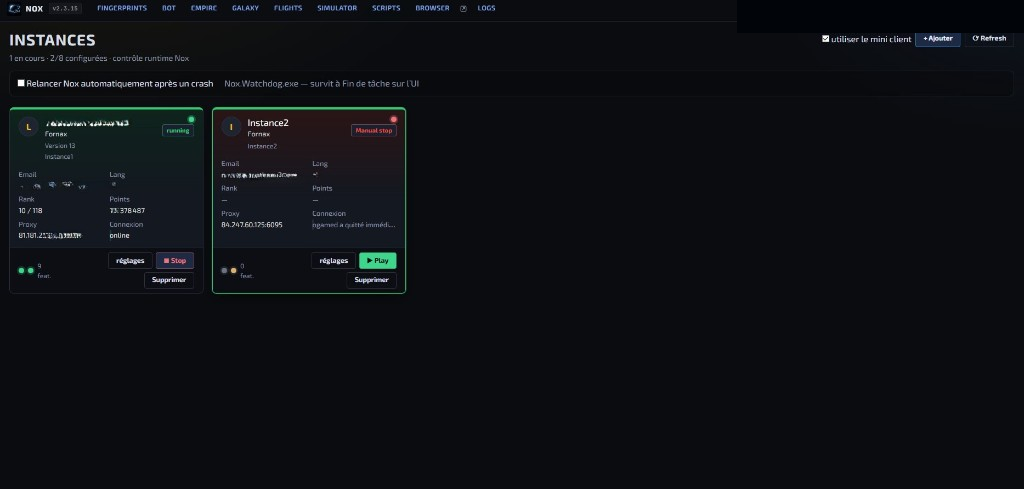This screenshot has height=489, width=1024.
Task: Click the rank value '10 / 118'
Action: pos(31,210)
